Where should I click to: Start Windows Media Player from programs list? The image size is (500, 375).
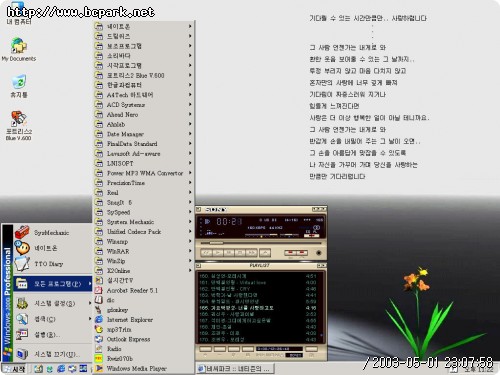click(143, 368)
